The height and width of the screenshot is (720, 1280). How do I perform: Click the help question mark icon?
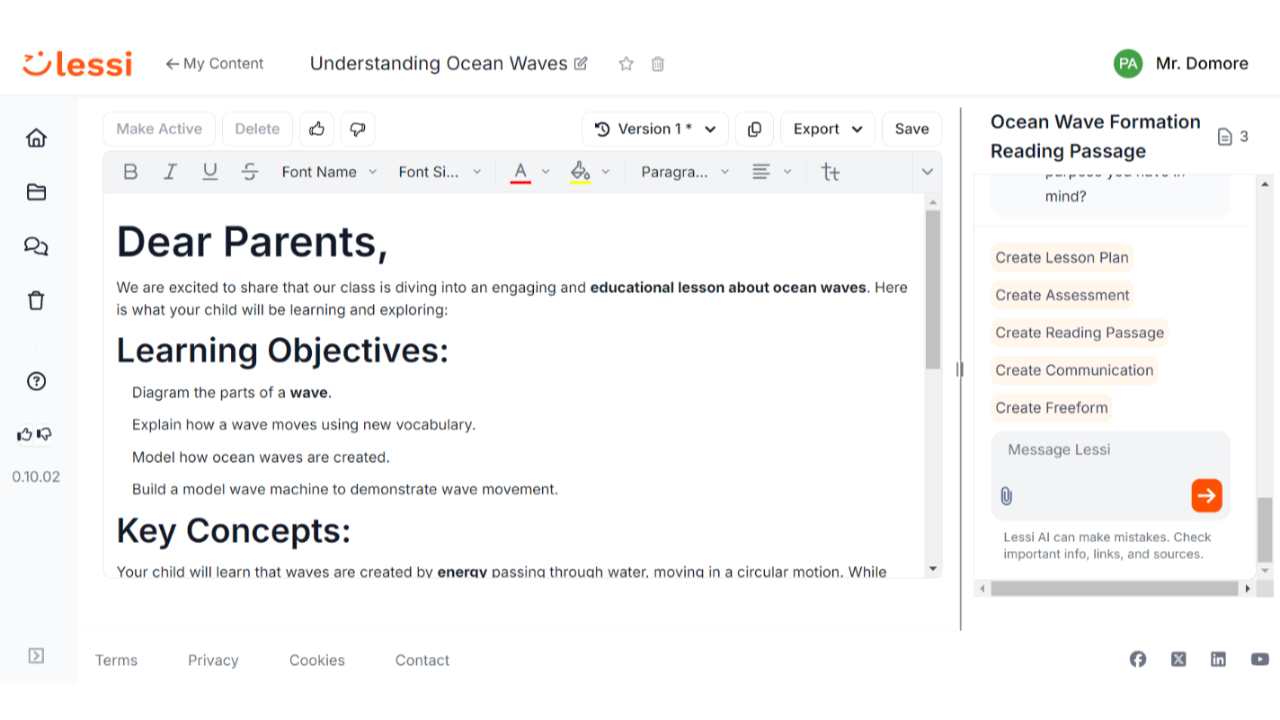point(36,381)
